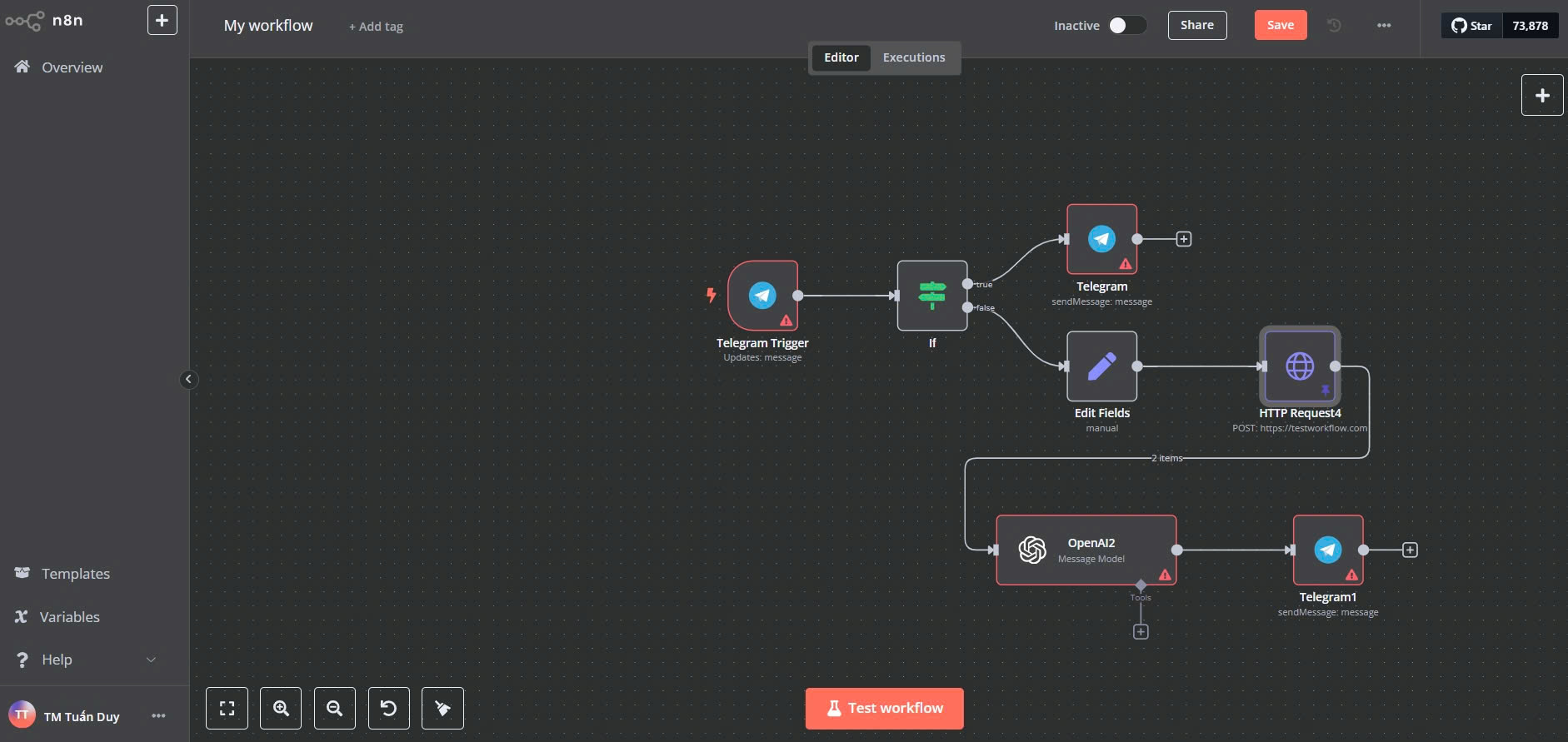Save the workflow
This screenshot has width=1568, height=742.
coord(1281,25)
